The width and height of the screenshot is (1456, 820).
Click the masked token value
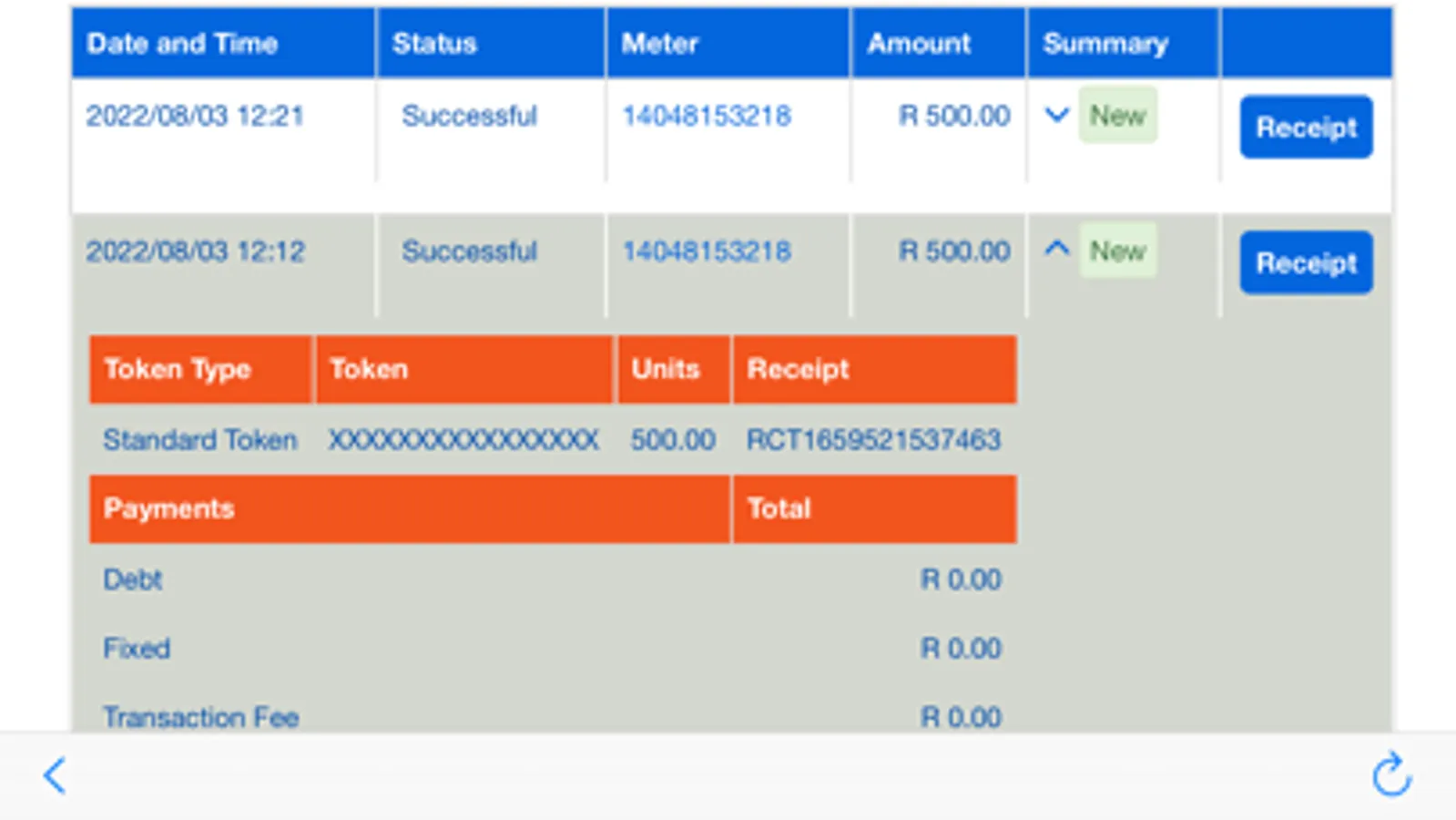[463, 440]
